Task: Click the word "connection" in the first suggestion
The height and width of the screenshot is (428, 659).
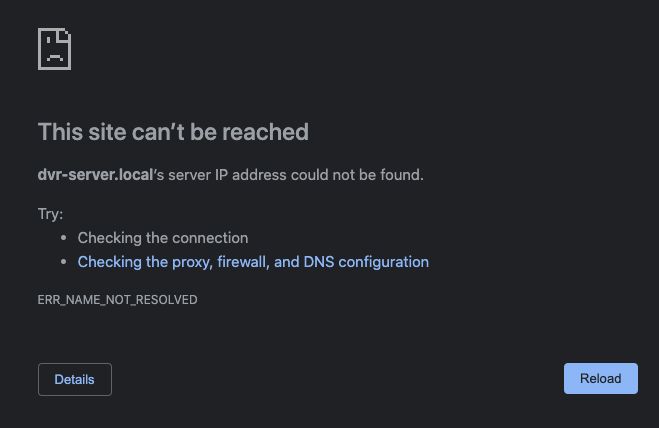Action: click(x=210, y=238)
